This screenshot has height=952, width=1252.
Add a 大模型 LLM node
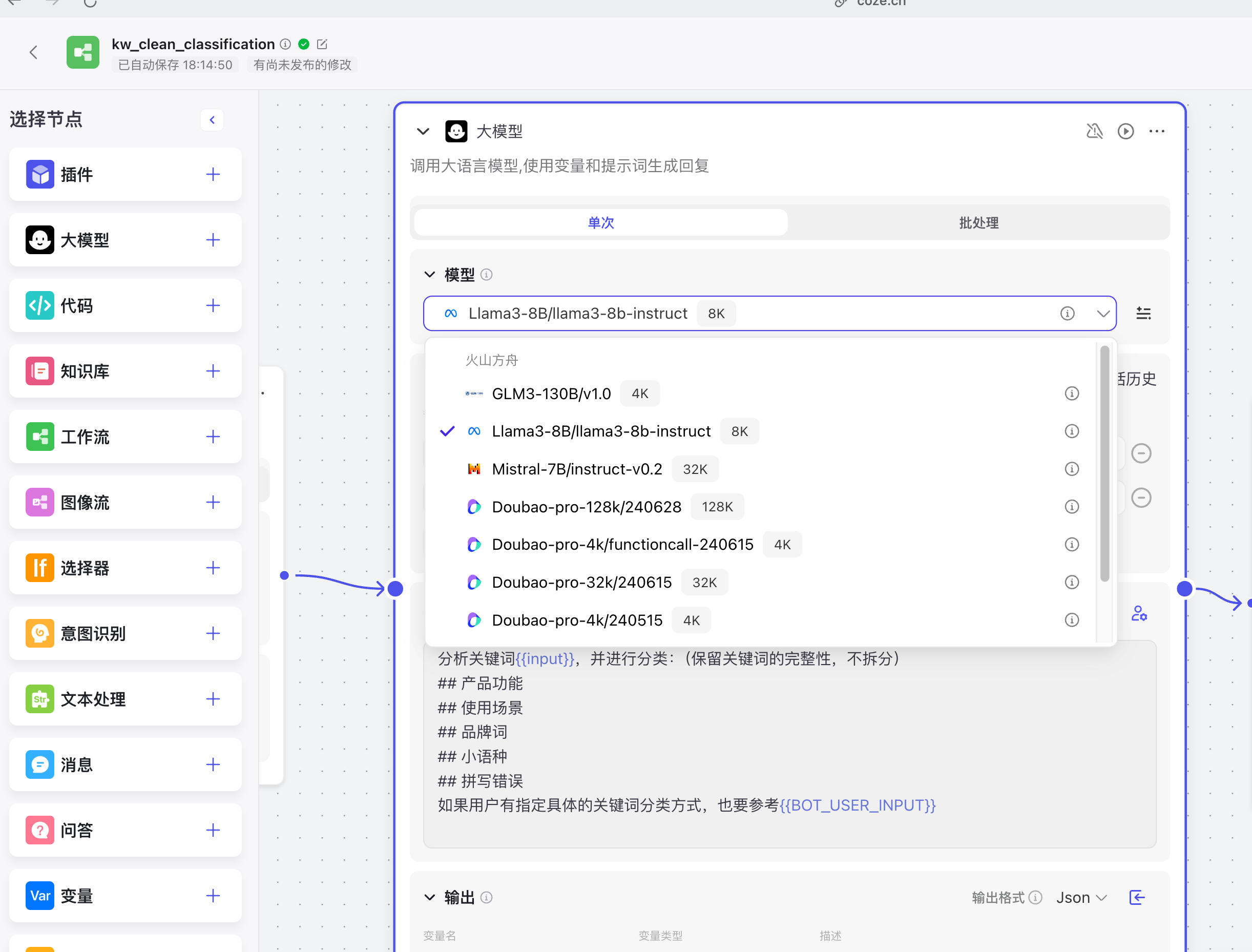213,240
